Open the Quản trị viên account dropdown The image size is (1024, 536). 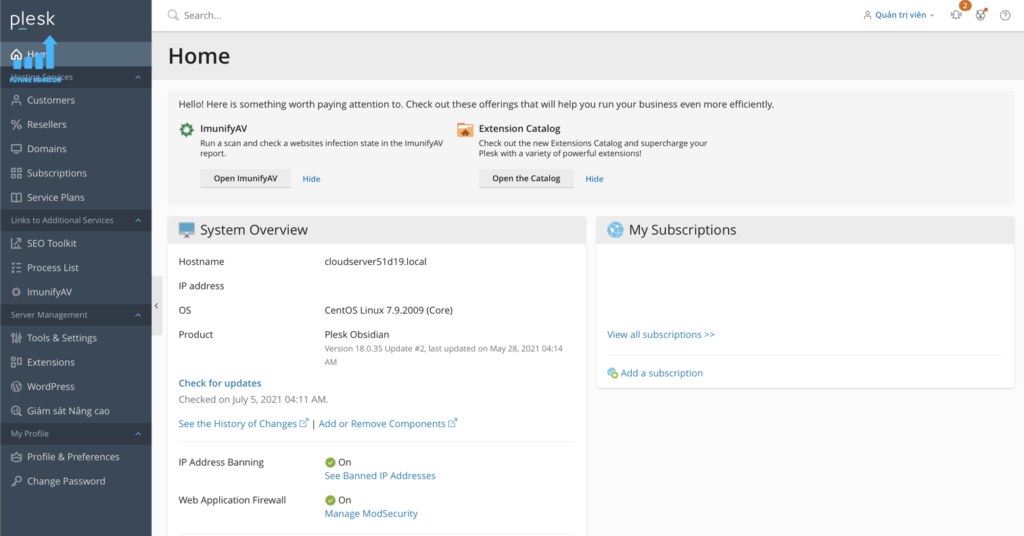(x=898, y=15)
